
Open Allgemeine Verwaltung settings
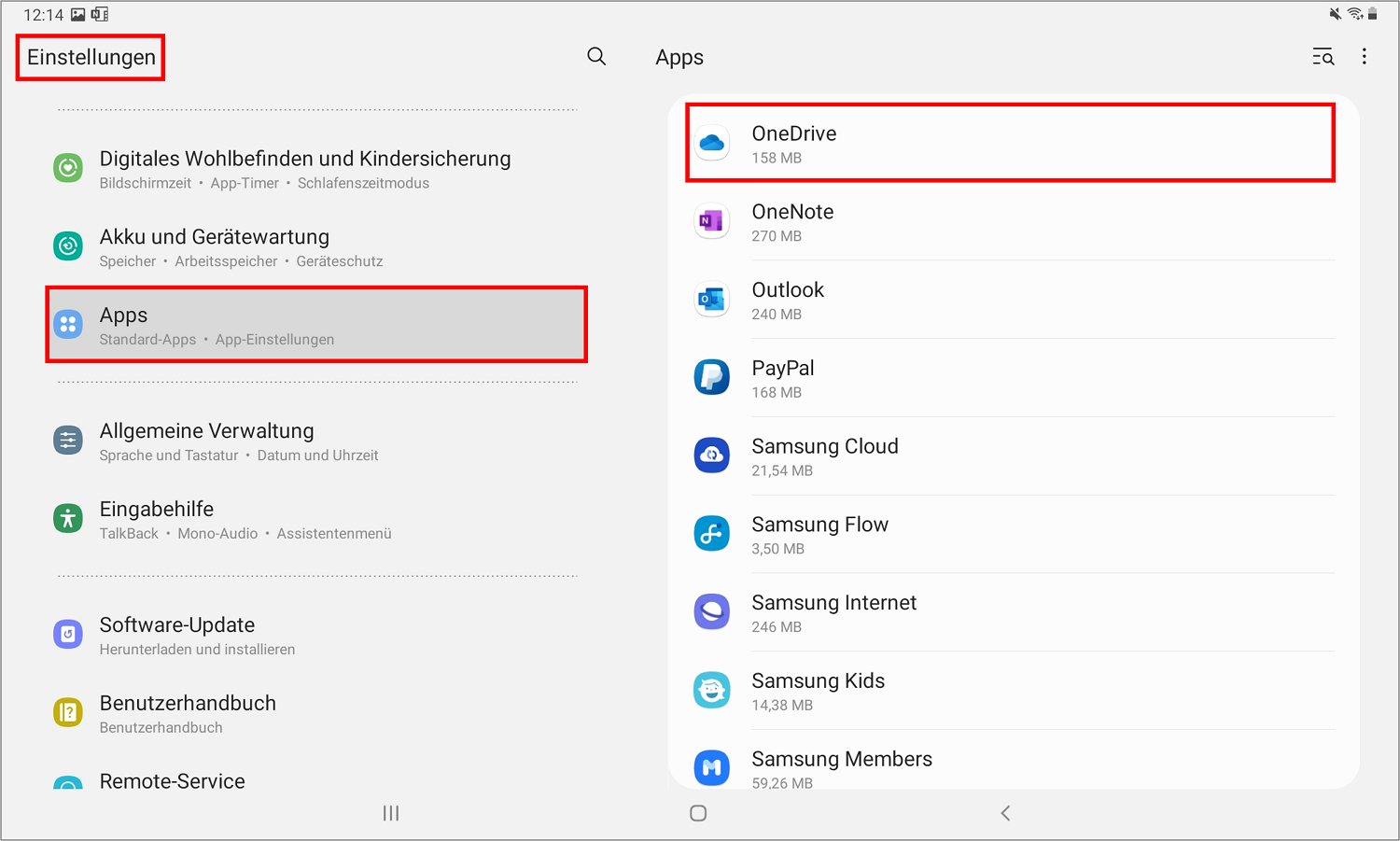click(316, 442)
